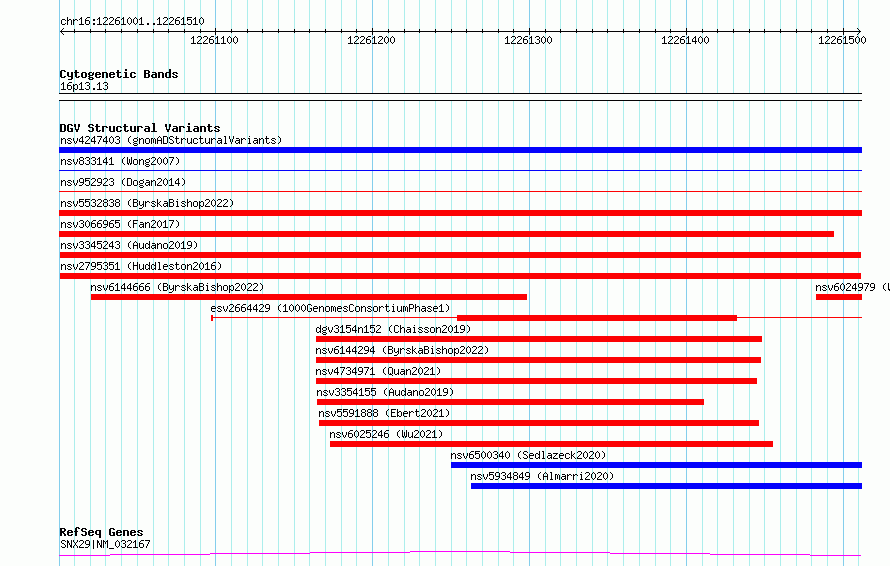
Task: Open nsv5591888 (Ebert2021) label
Action: (x=384, y=413)
